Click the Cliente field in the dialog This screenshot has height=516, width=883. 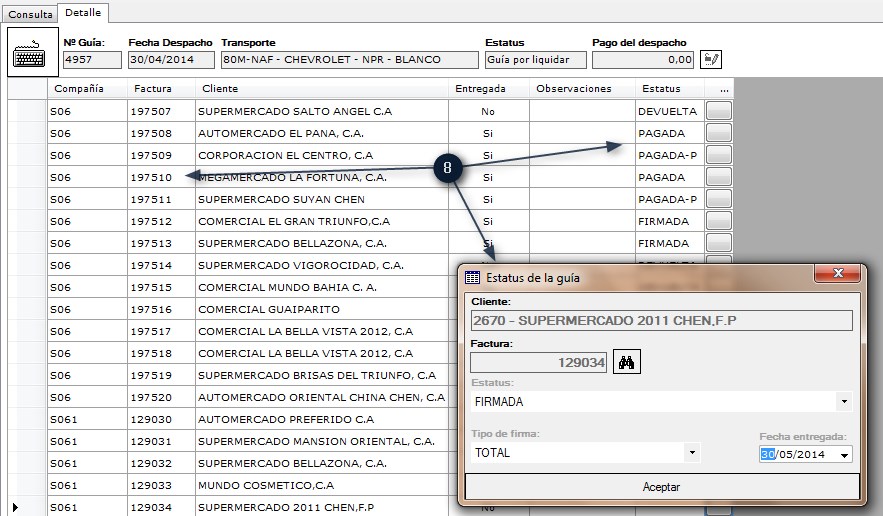coord(662,321)
